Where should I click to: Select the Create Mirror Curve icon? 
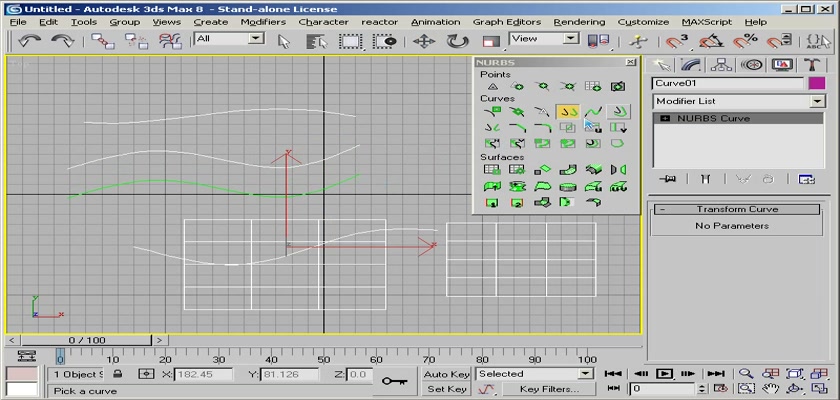(492, 127)
